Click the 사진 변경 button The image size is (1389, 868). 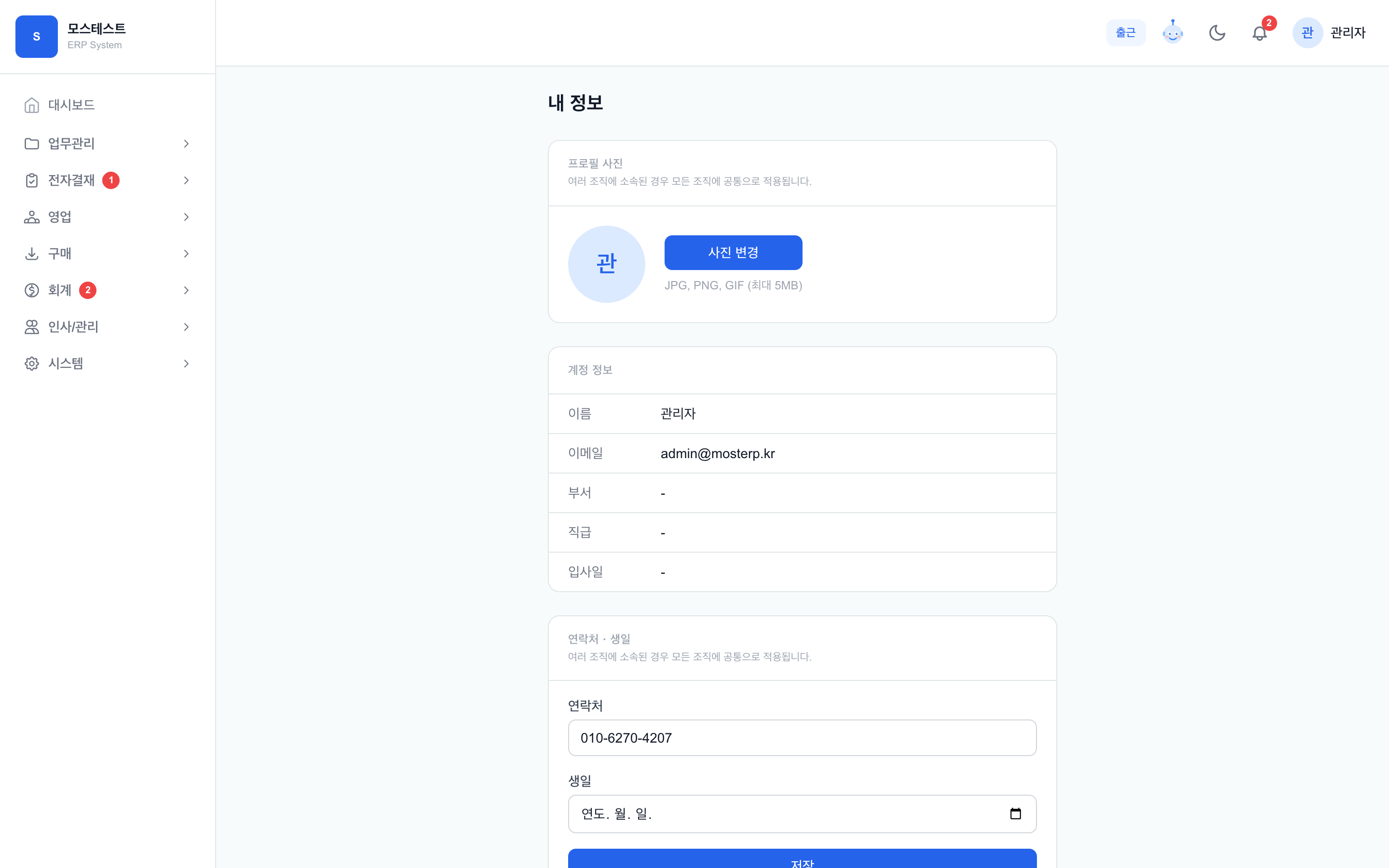[733, 253]
